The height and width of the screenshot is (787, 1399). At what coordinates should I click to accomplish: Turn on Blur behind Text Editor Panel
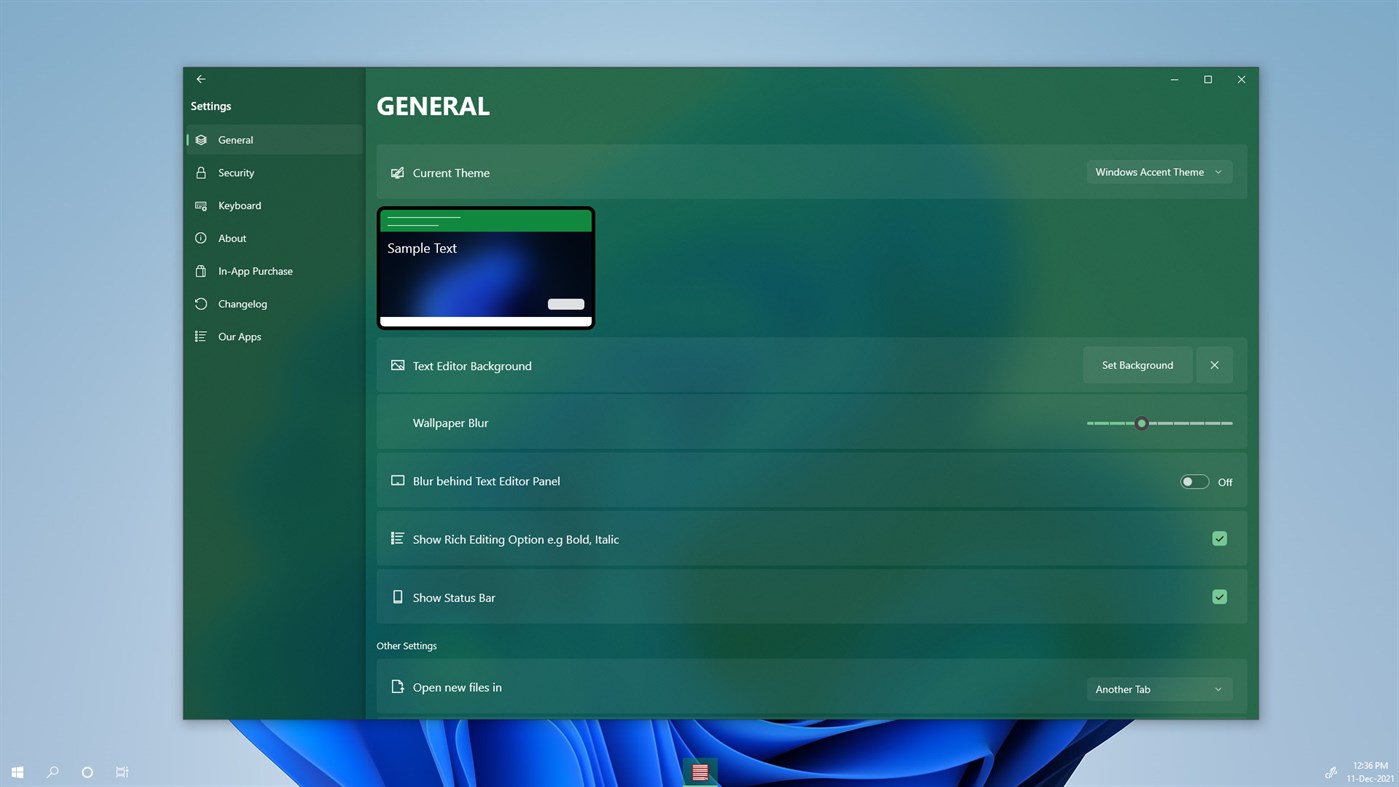click(1194, 481)
